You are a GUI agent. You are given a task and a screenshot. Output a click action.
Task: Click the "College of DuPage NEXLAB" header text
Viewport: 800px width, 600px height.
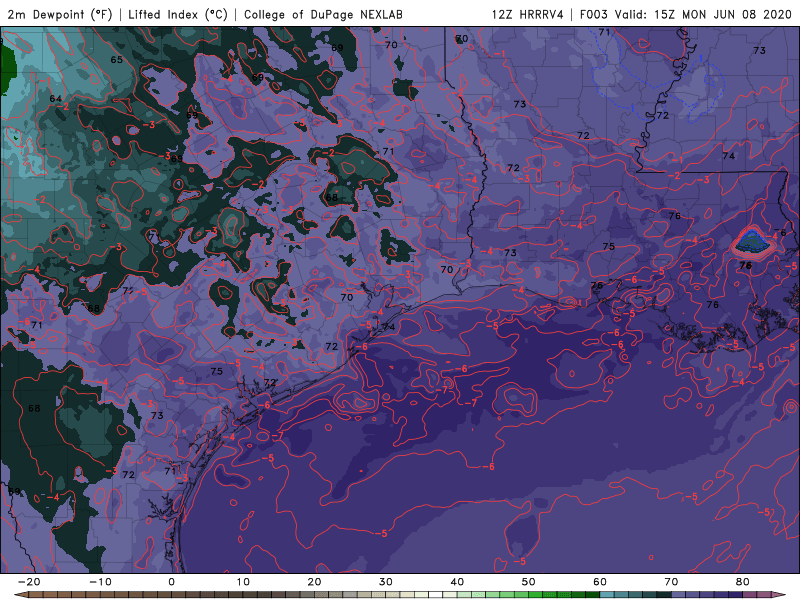click(x=323, y=14)
